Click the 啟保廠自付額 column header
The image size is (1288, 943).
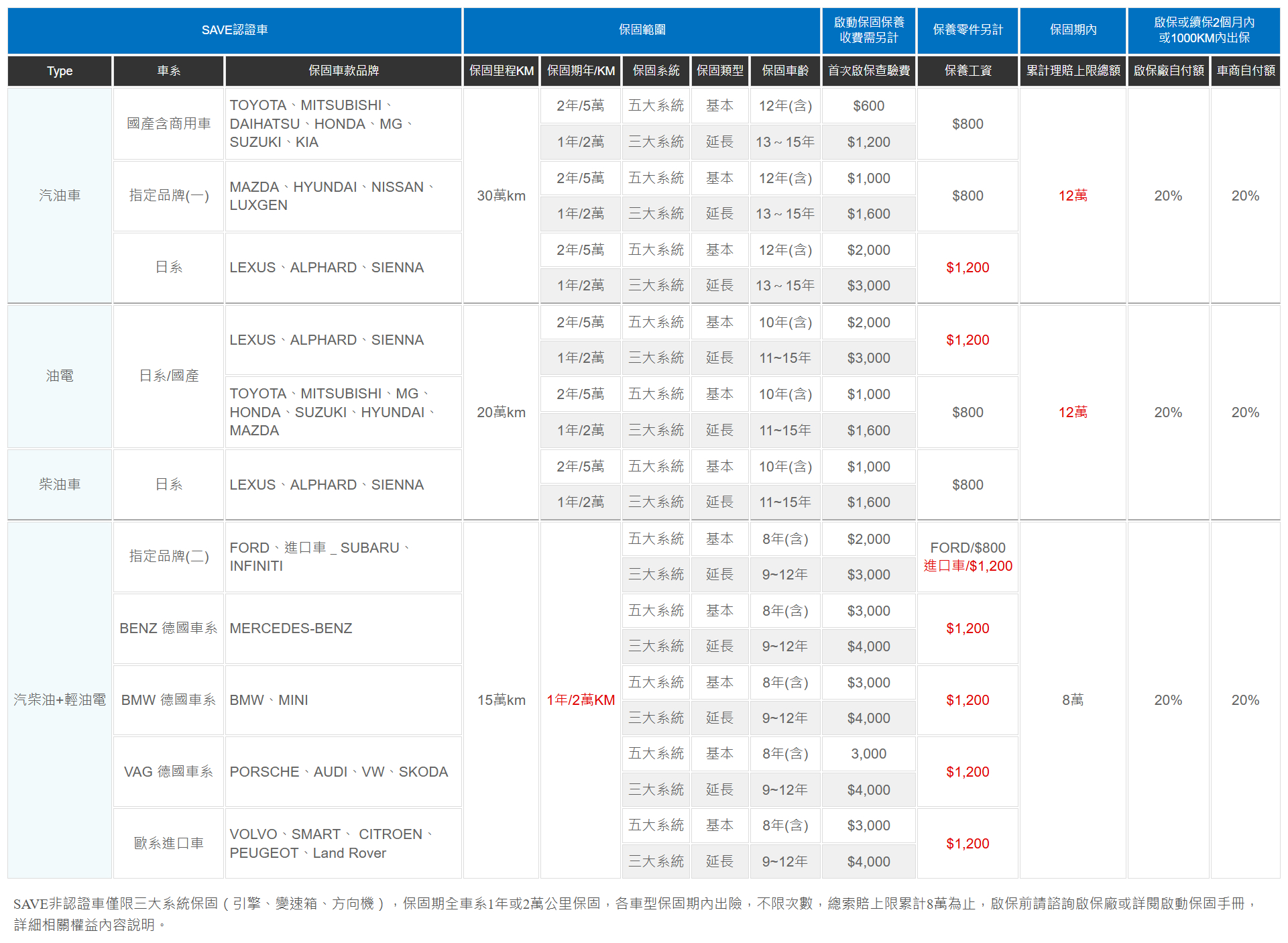(1169, 71)
